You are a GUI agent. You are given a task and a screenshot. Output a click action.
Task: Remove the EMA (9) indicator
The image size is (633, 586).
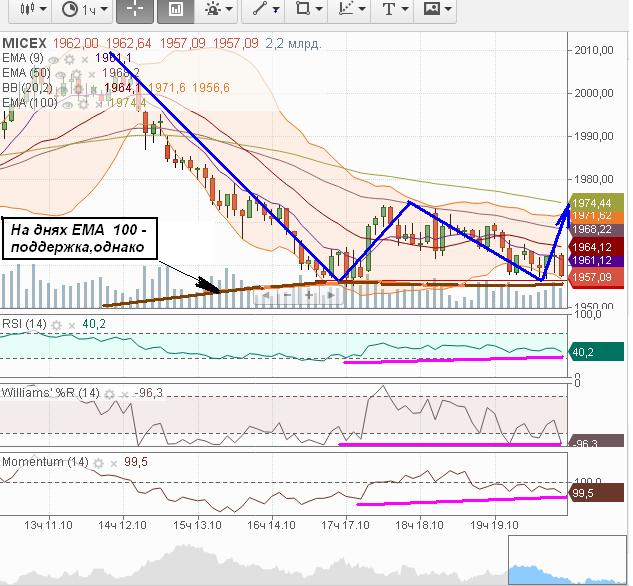pyautogui.click(x=85, y=60)
